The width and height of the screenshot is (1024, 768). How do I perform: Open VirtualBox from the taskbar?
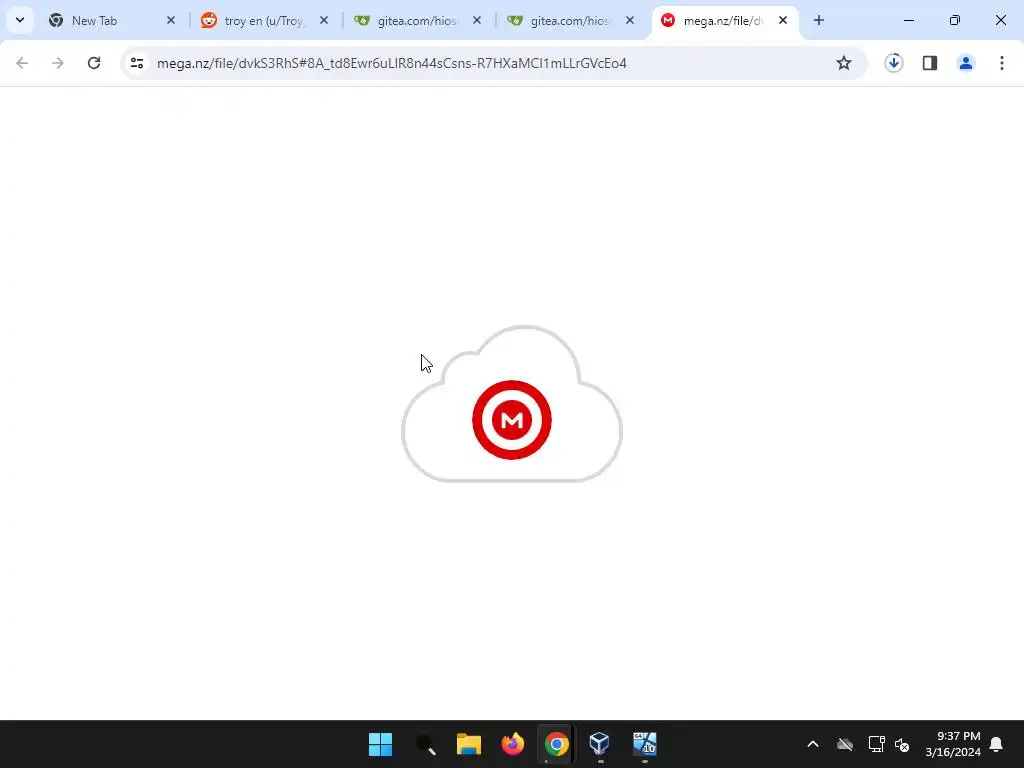click(600, 744)
